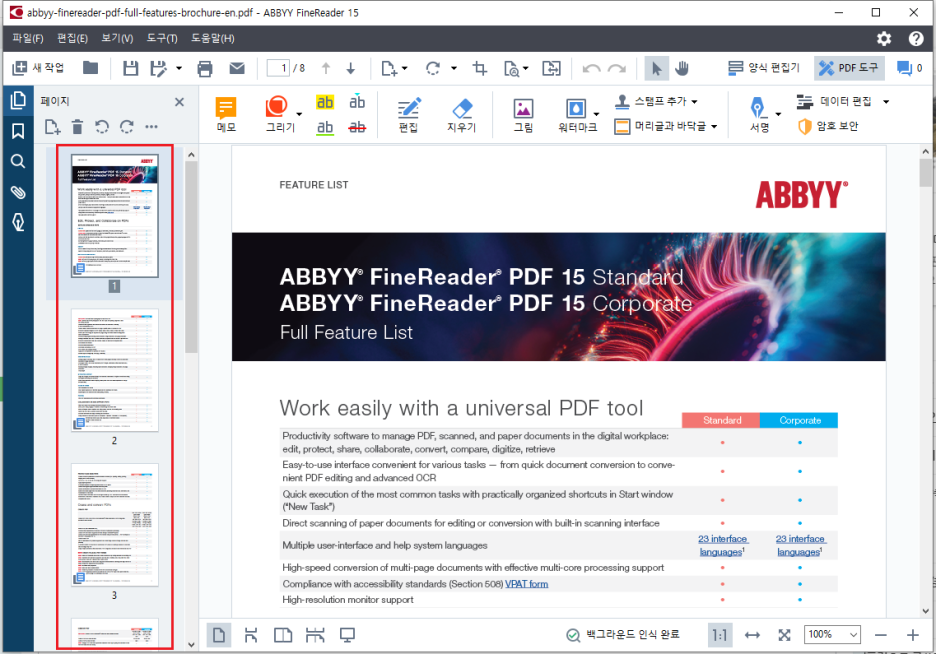936x654 pixels.
Task: Show the Attachments paperclip panel
Action: [x=18, y=192]
